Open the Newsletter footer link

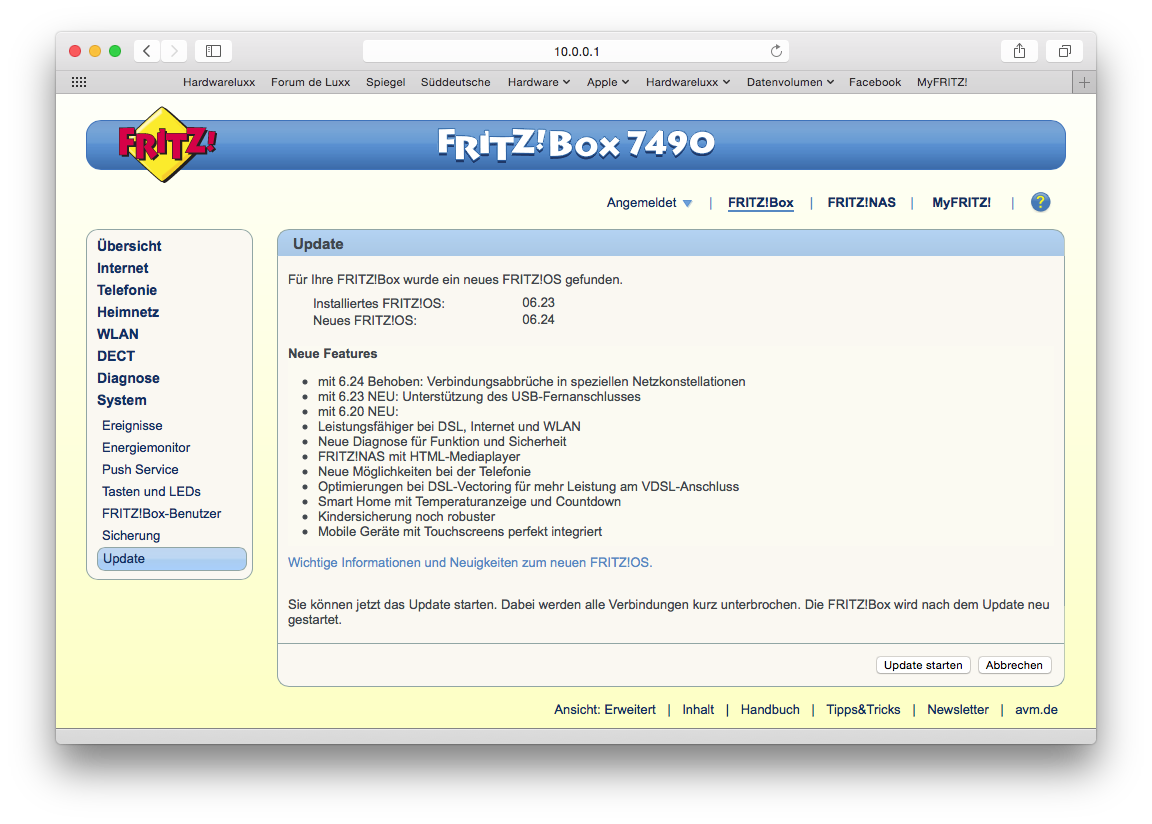tap(958, 709)
